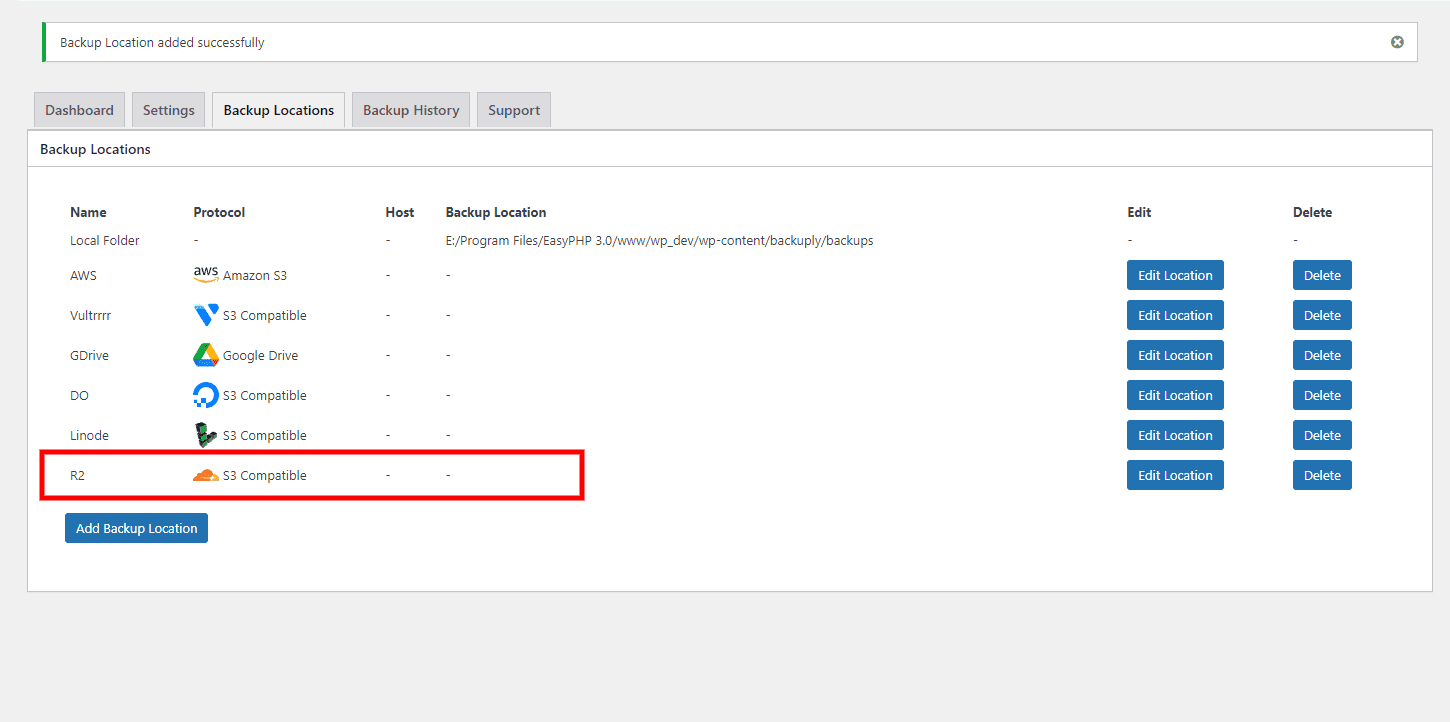The height and width of the screenshot is (722, 1450).
Task: Click the DigitalOcean icon in the DO row
Action: tap(205, 394)
